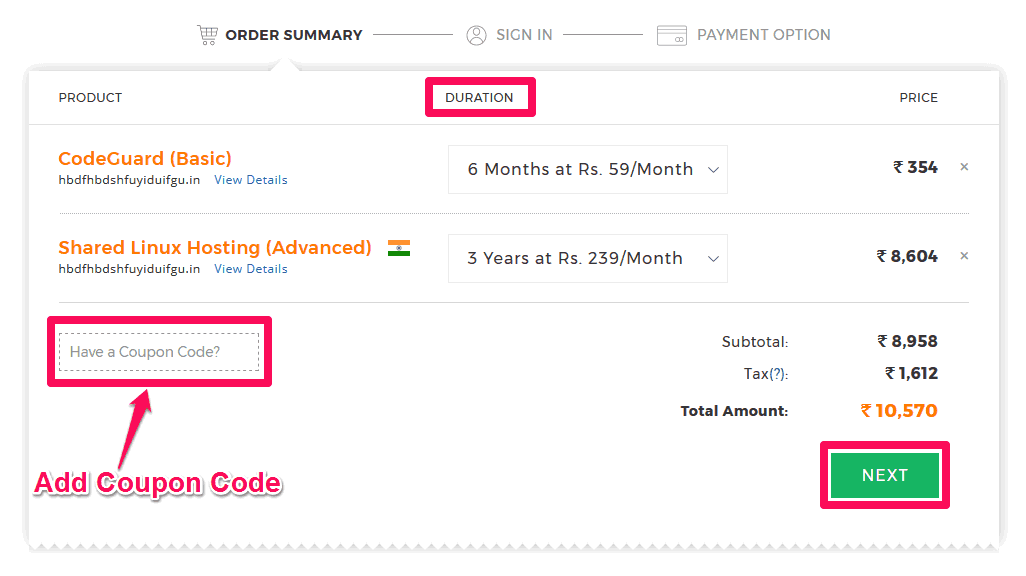
Task: Open View Details for CodeGuard (Basic)
Action: point(250,179)
